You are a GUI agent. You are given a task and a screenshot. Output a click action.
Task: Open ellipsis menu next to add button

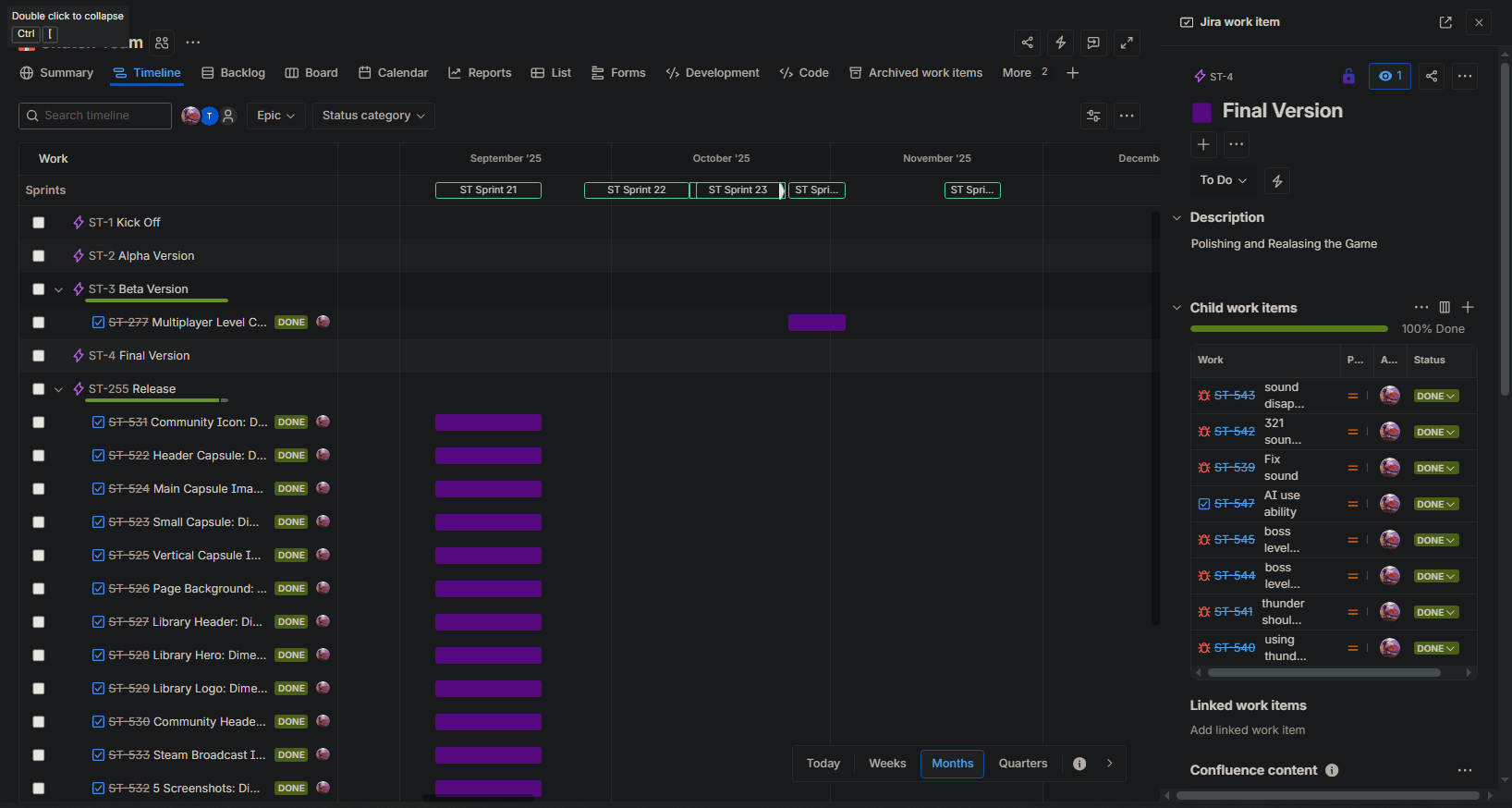pos(1237,144)
